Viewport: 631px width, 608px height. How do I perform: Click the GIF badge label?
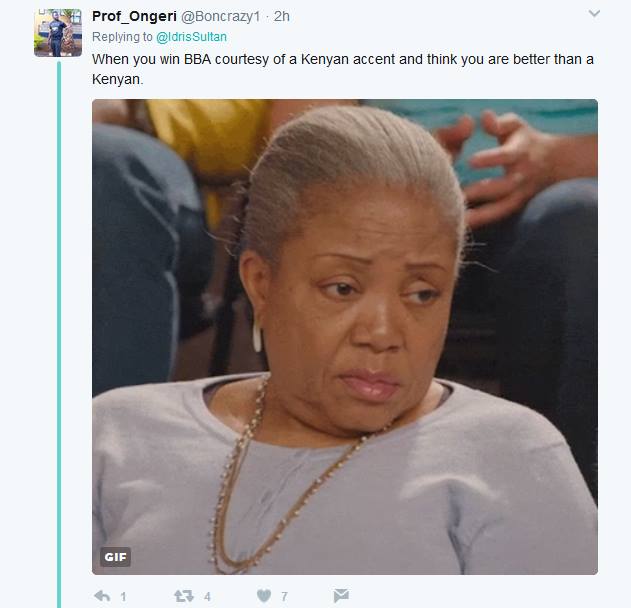[x=115, y=557]
